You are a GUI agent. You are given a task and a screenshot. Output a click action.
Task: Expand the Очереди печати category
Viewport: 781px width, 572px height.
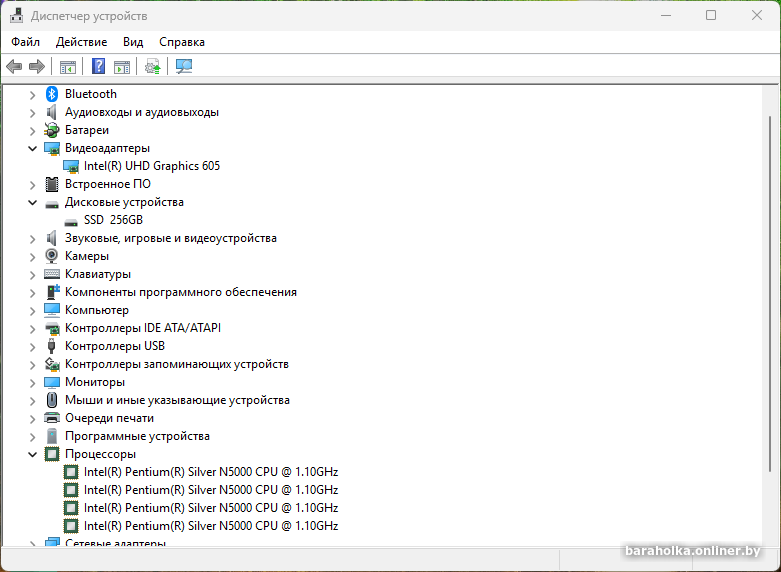32,419
